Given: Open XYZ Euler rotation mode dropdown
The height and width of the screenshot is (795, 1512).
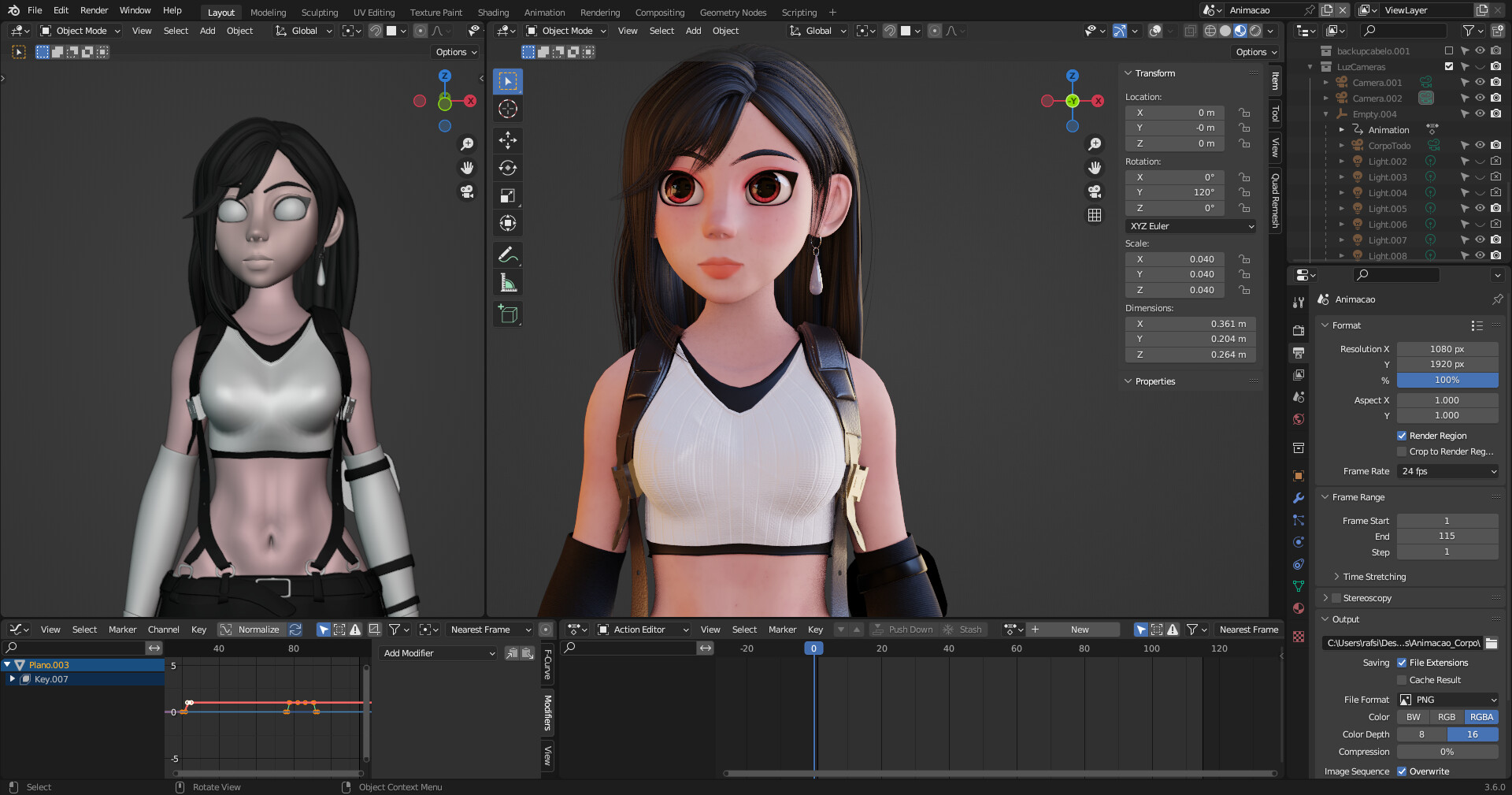Looking at the screenshot, I should click(x=1191, y=226).
